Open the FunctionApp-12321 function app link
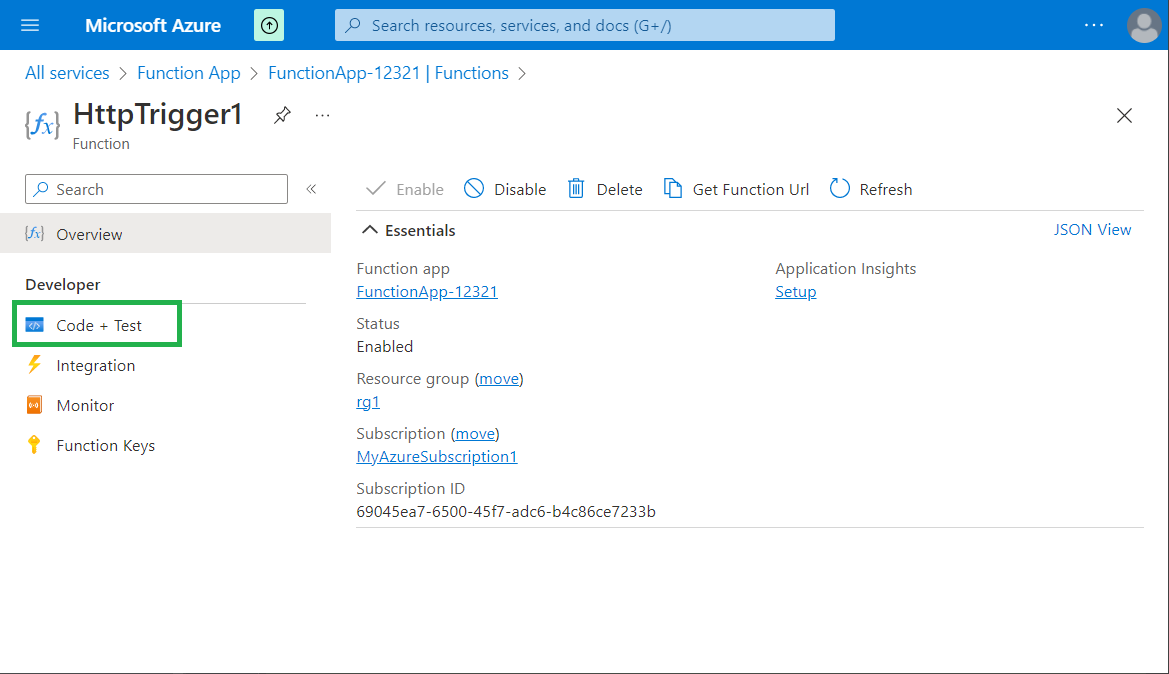Image resolution: width=1169 pixels, height=674 pixels. pyautogui.click(x=427, y=292)
